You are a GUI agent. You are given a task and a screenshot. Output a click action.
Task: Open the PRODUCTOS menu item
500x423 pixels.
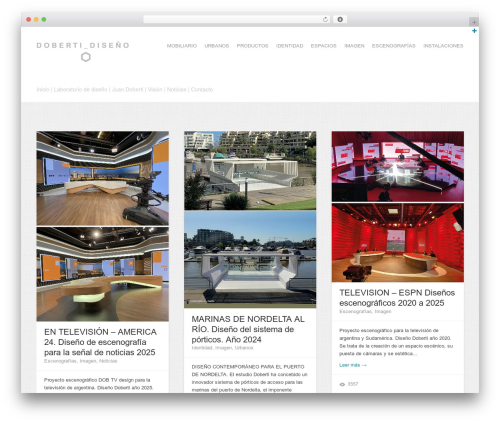[x=252, y=46]
